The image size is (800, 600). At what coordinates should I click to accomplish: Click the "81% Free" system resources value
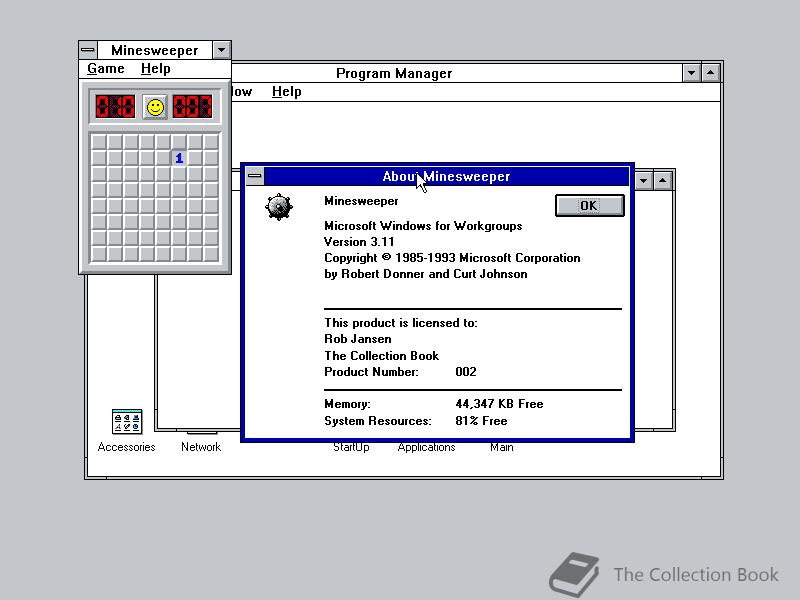[x=481, y=421]
